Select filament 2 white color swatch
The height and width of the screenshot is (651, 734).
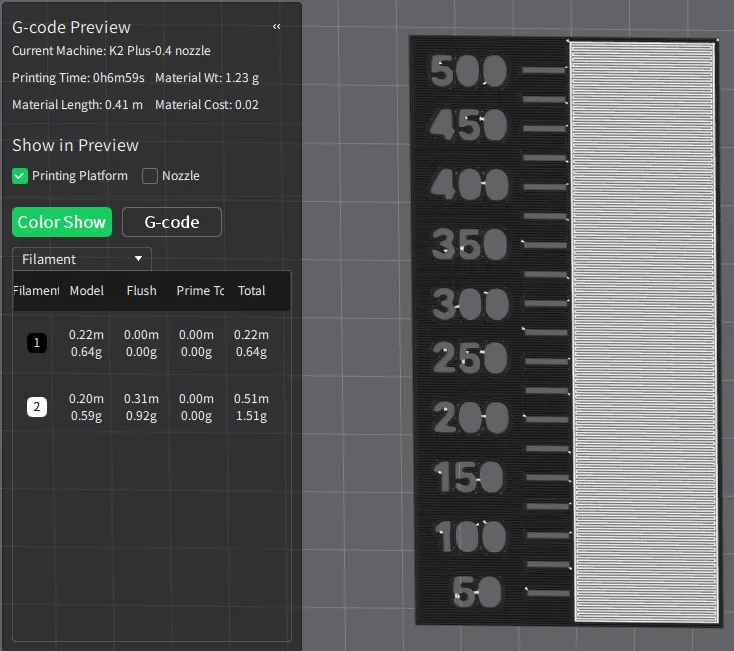click(x=37, y=407)
